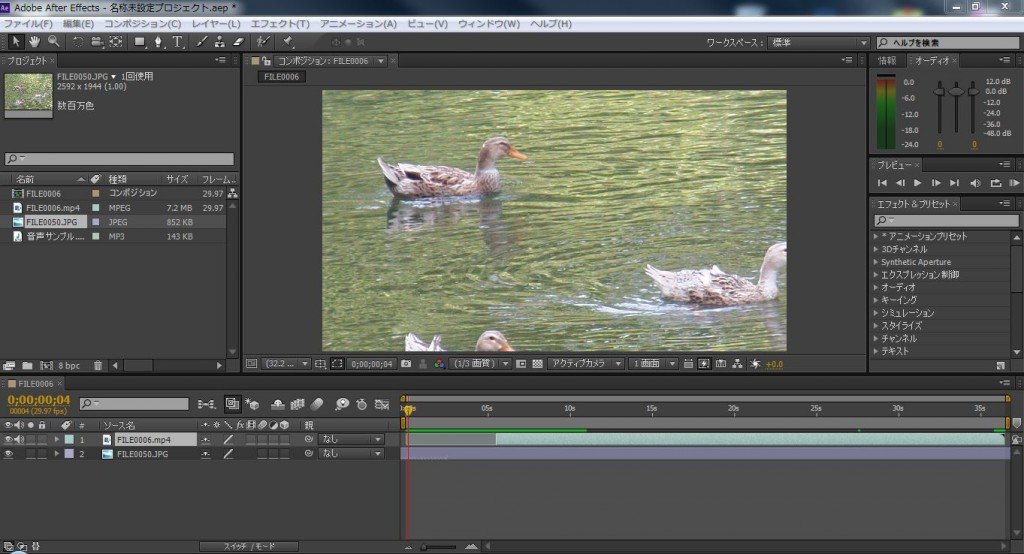Open the エフェクト(T) menu
Screen dimensions: 1024x554
tap(280, 24)
